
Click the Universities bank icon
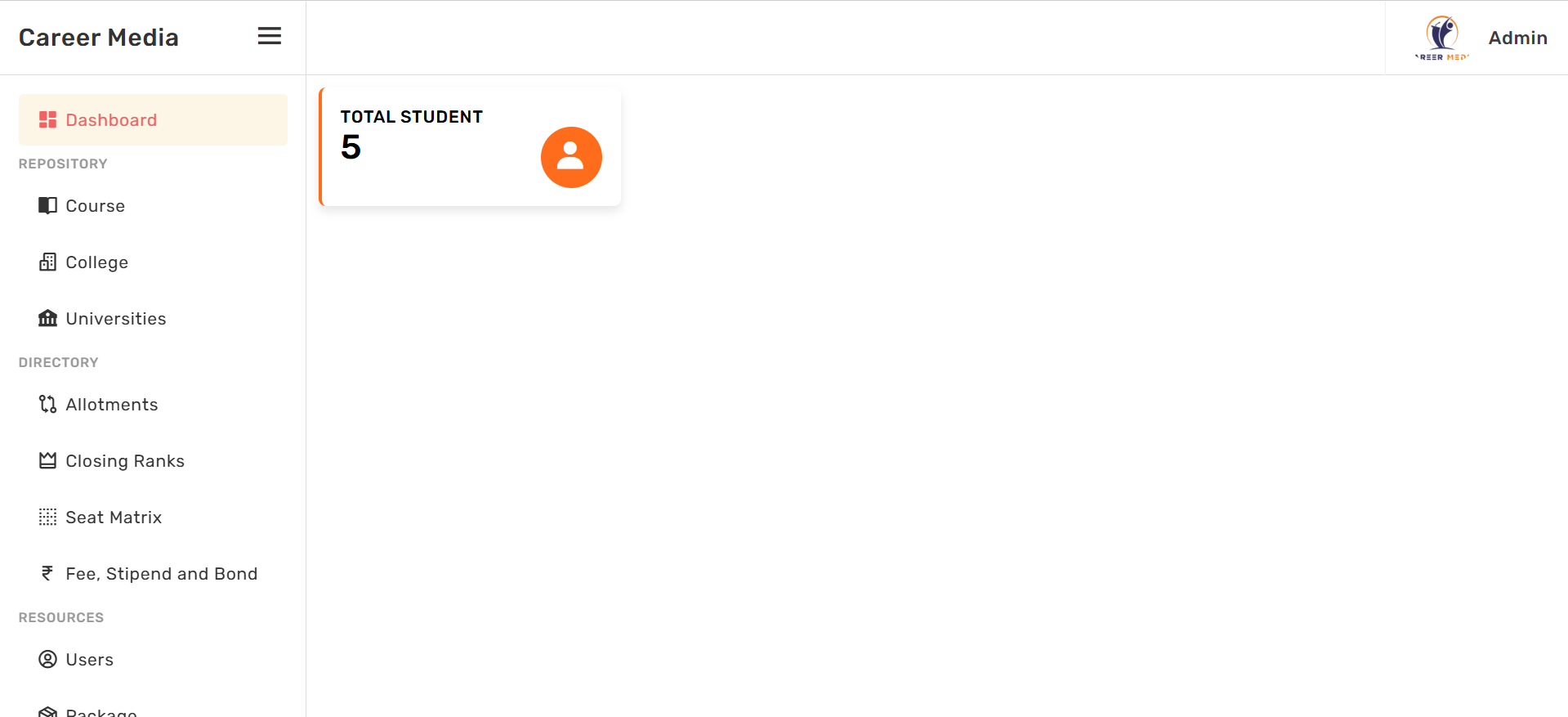(48, 318)
